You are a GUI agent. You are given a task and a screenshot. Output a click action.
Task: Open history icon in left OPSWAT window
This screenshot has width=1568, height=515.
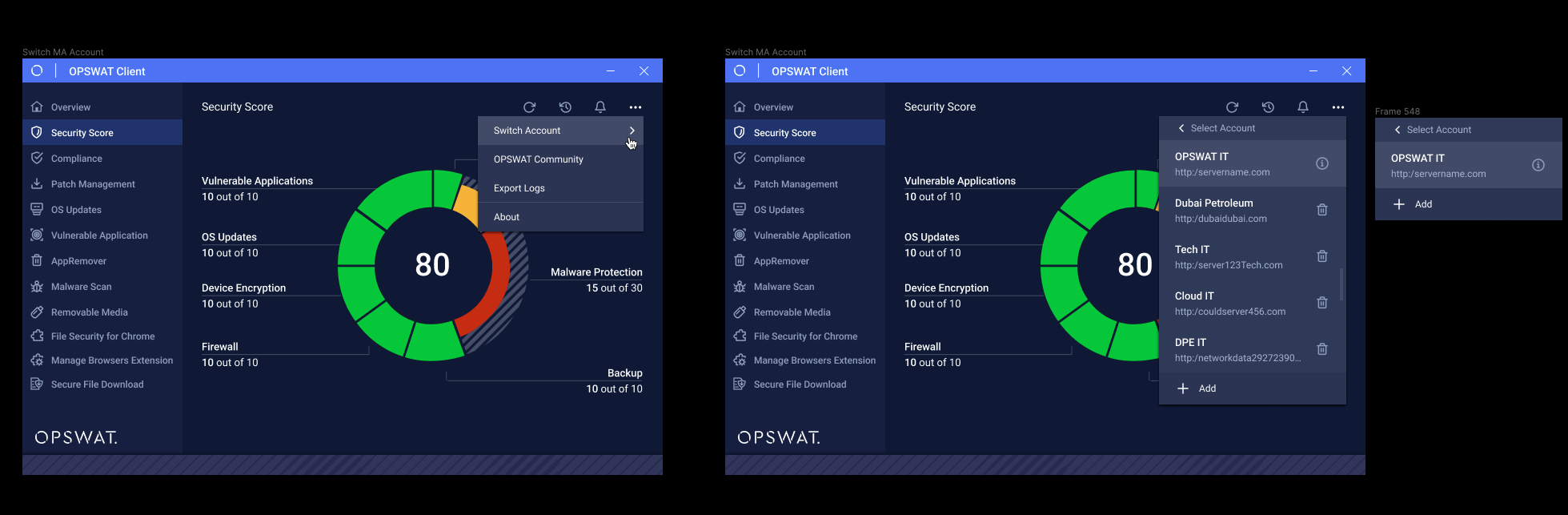[565, 107]
